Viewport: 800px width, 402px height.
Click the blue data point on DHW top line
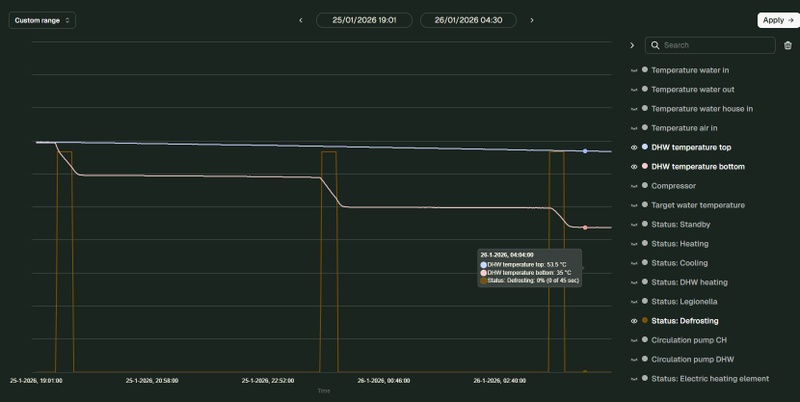585,151
